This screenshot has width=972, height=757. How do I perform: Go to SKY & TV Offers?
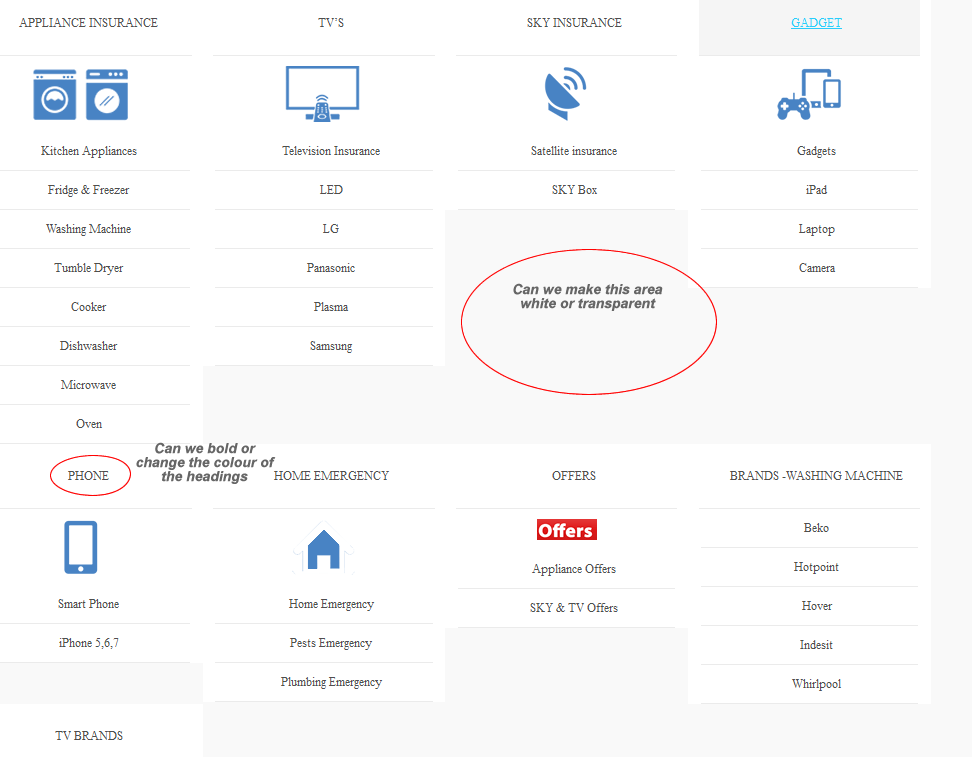pos(574,608)
